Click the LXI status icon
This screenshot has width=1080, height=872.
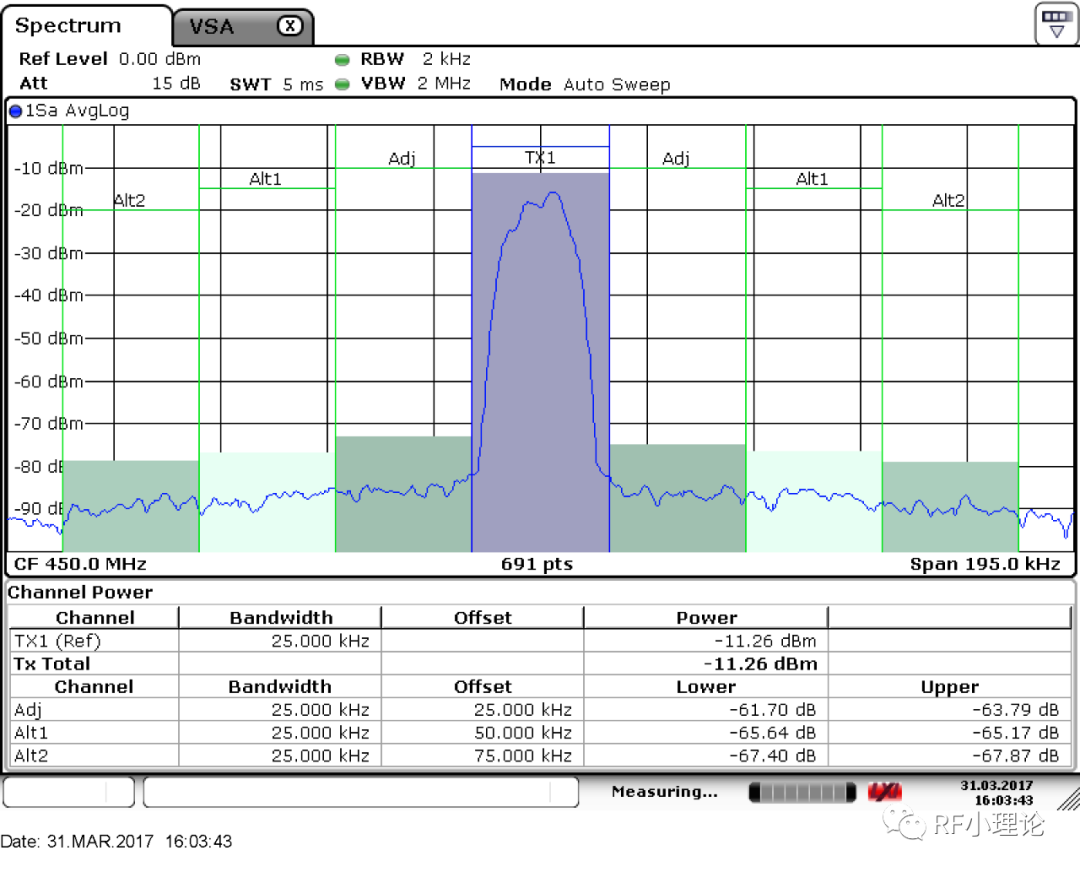(x=884, y=791)
